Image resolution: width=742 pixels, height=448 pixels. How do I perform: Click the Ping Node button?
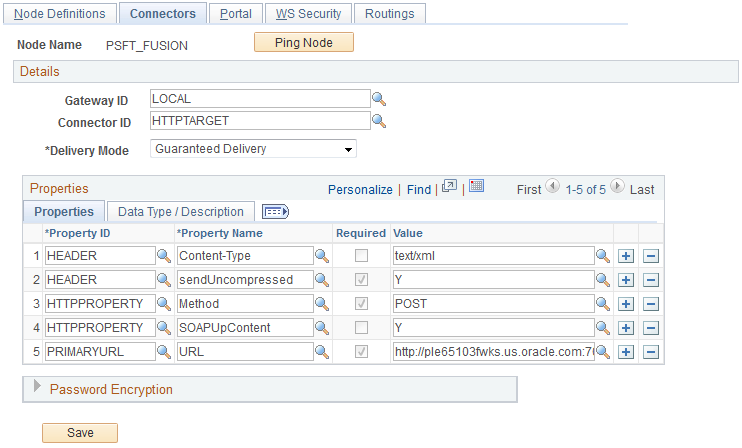304,43
